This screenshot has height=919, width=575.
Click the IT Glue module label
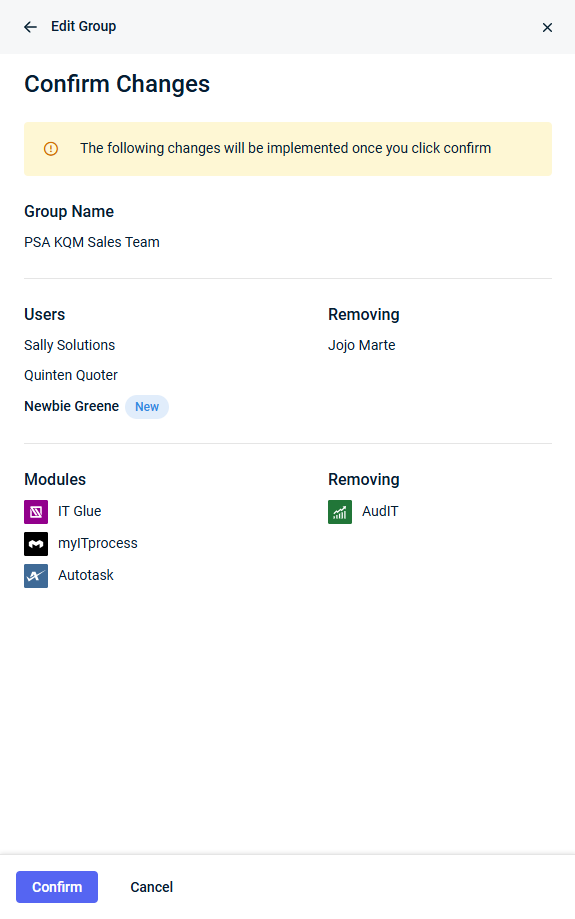[80, 511]
